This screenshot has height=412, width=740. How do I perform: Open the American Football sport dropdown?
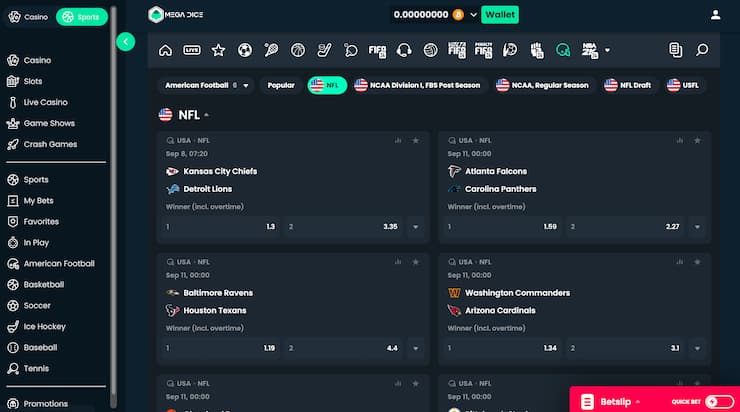click(206, 85)
